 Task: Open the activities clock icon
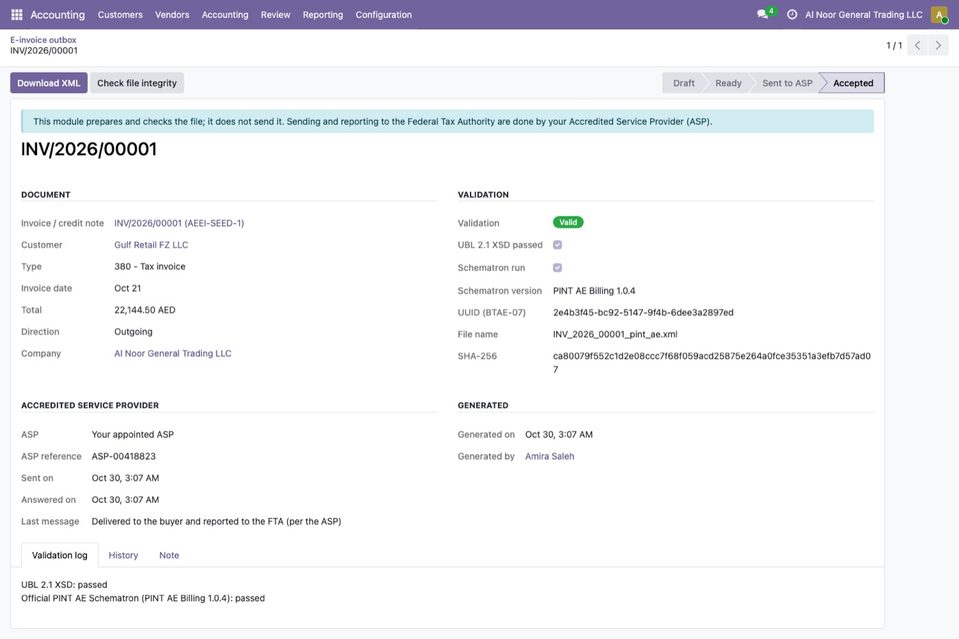(791, 14)
